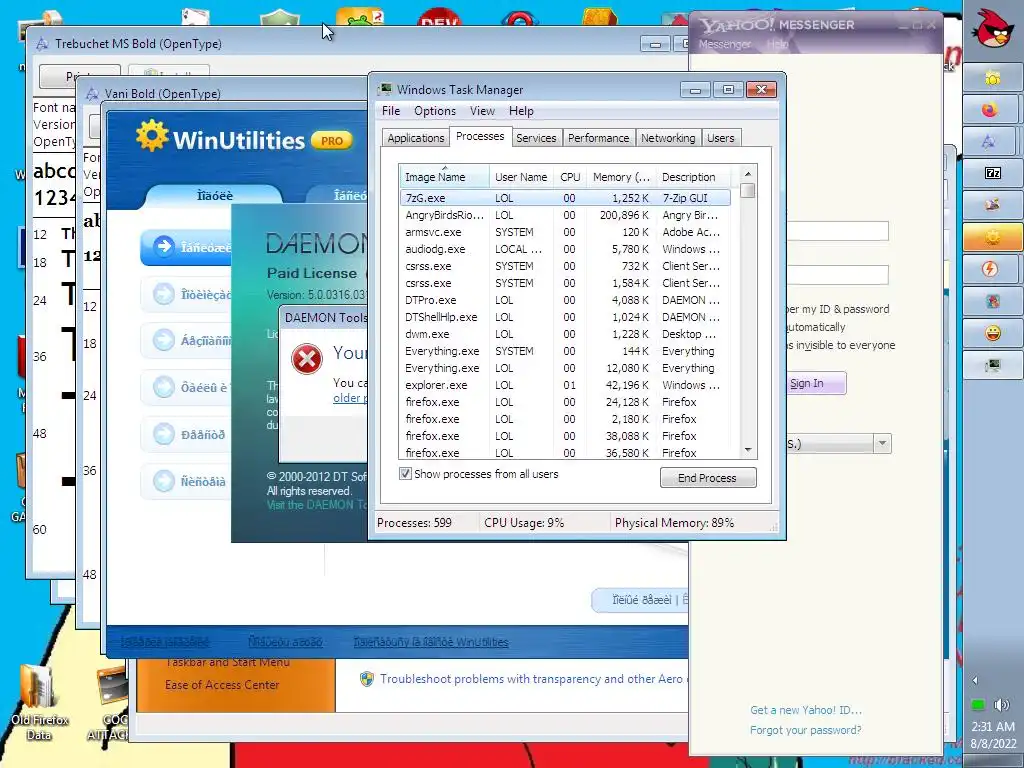Click the volume speaker tray icon

click(x=1000, y=705)
